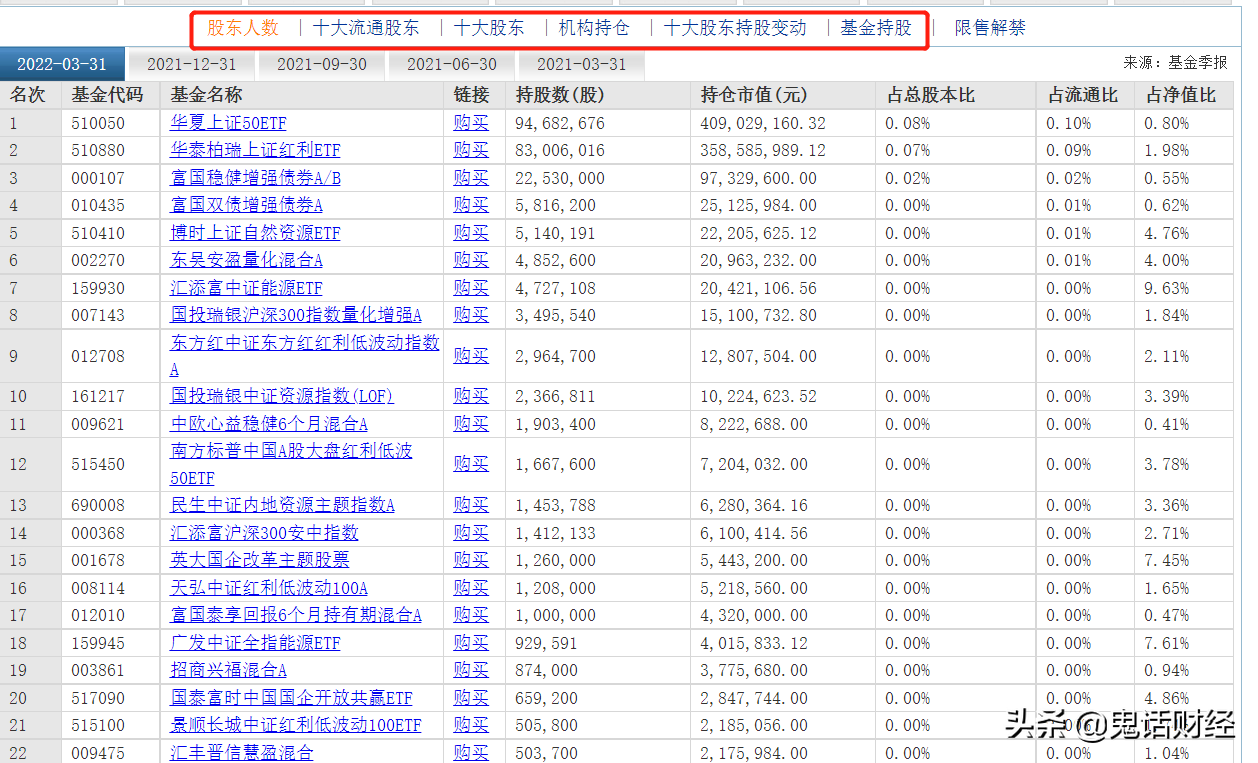Click 购买 link for fund 012708
This screenshot has width=1258, height=763.
(x=471, y=356)
